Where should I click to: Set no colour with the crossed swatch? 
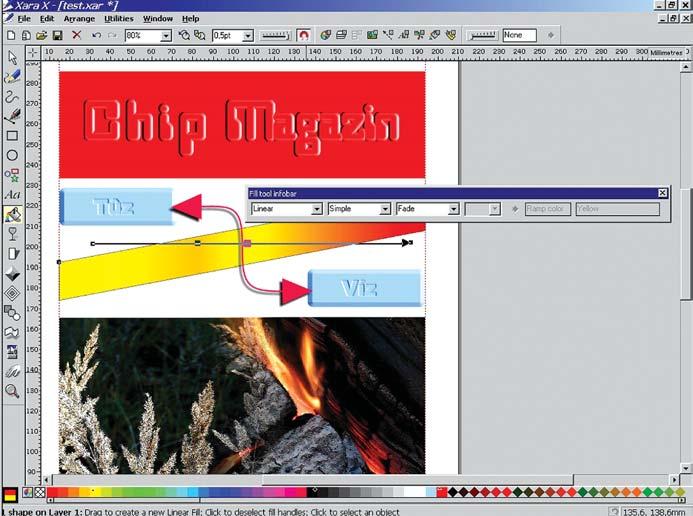click(x=40, y=493)
